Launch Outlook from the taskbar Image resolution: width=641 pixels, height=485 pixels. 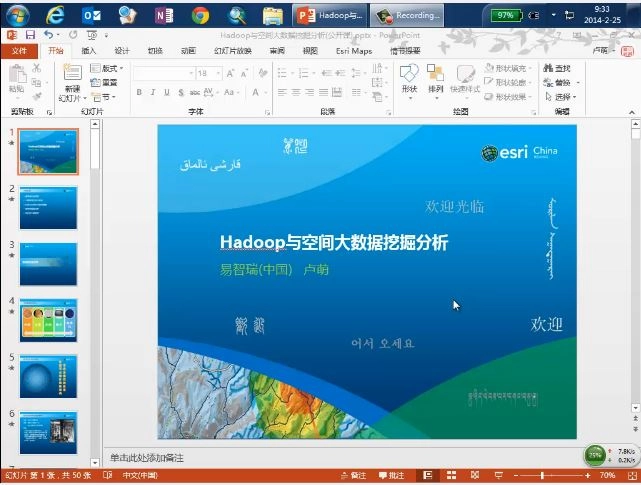pyautogui.click(x=91, y=16)
